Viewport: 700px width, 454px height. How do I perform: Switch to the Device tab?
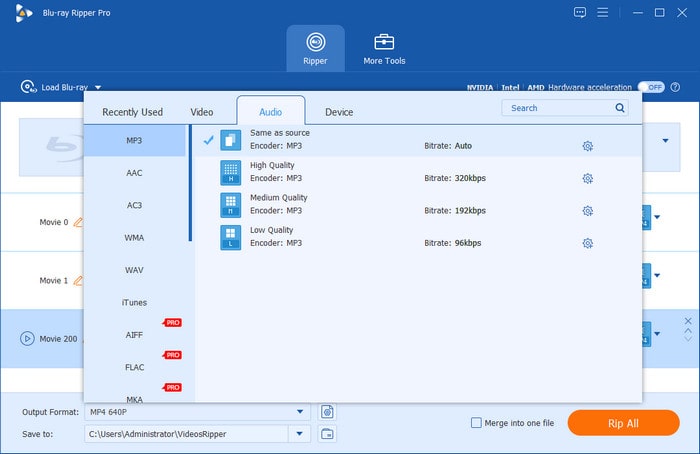[x=339, y=112]
